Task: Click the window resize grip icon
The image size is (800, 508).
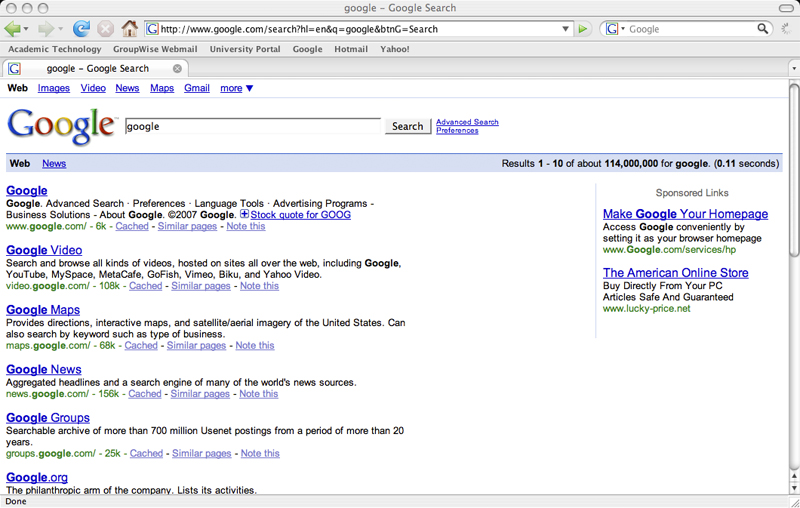Action: 794,502
